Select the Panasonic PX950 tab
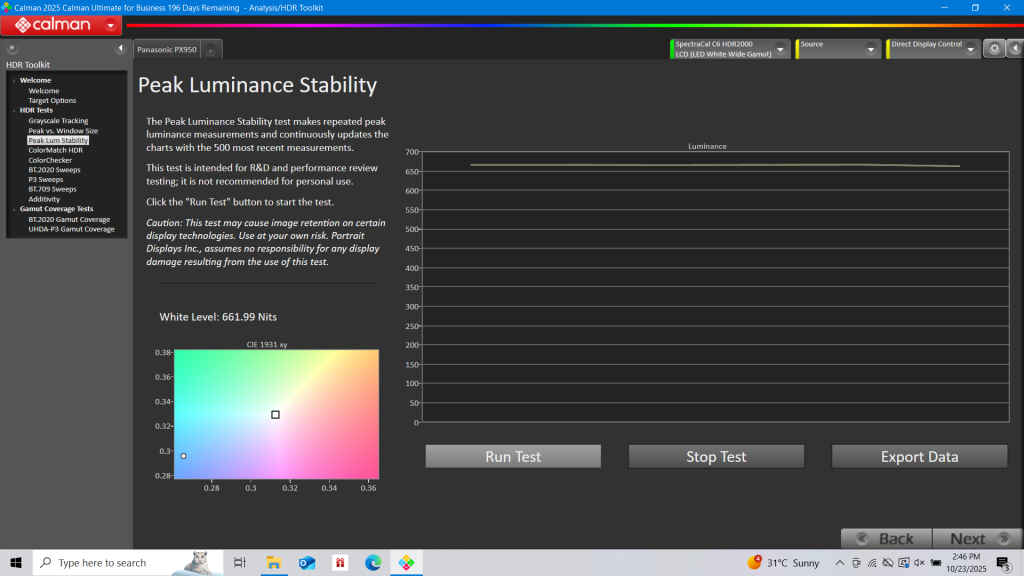Image resolution: width=1024 pixels, height=576 pixels. 167,49
